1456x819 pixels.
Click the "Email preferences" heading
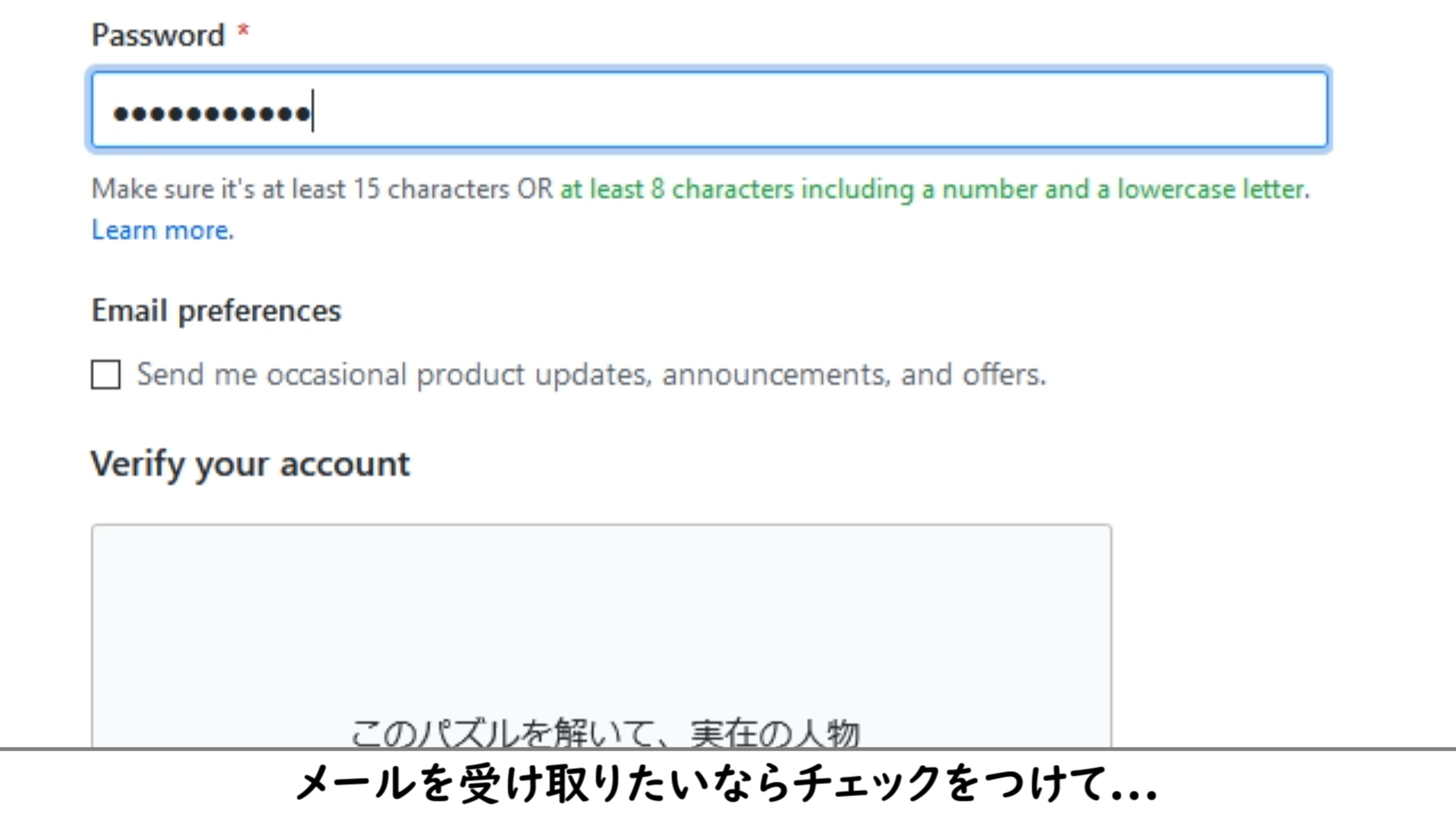tap(216, 311)
